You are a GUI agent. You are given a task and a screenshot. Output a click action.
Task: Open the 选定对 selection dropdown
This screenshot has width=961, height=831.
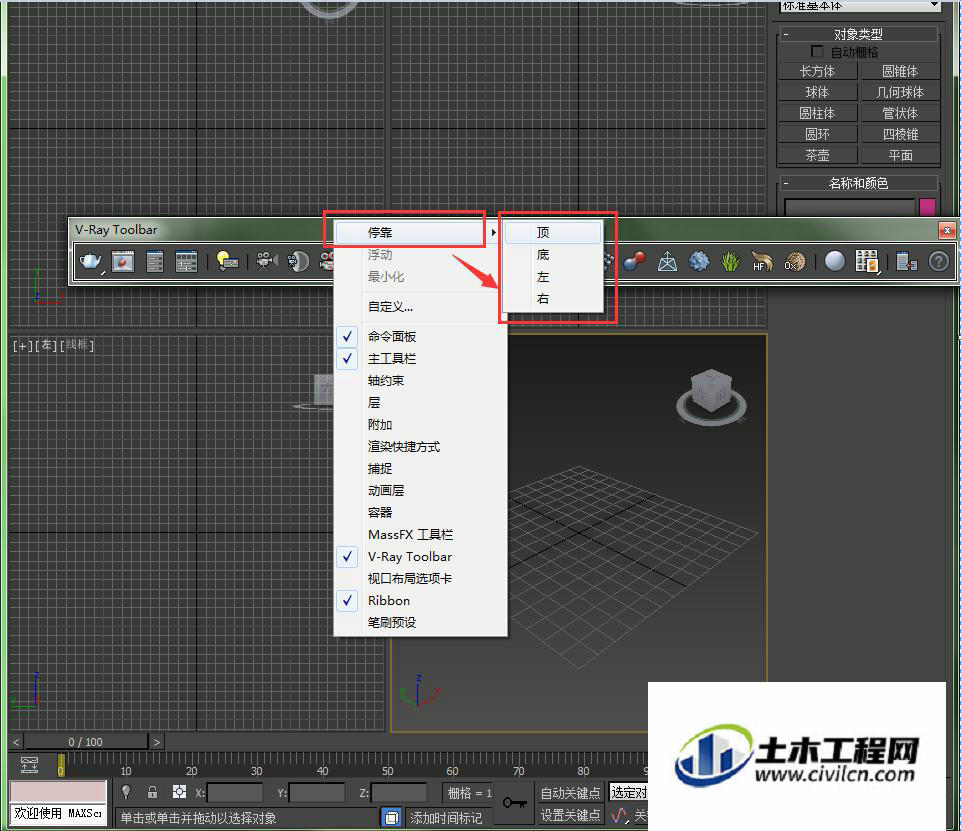click(x=628, y=792)
